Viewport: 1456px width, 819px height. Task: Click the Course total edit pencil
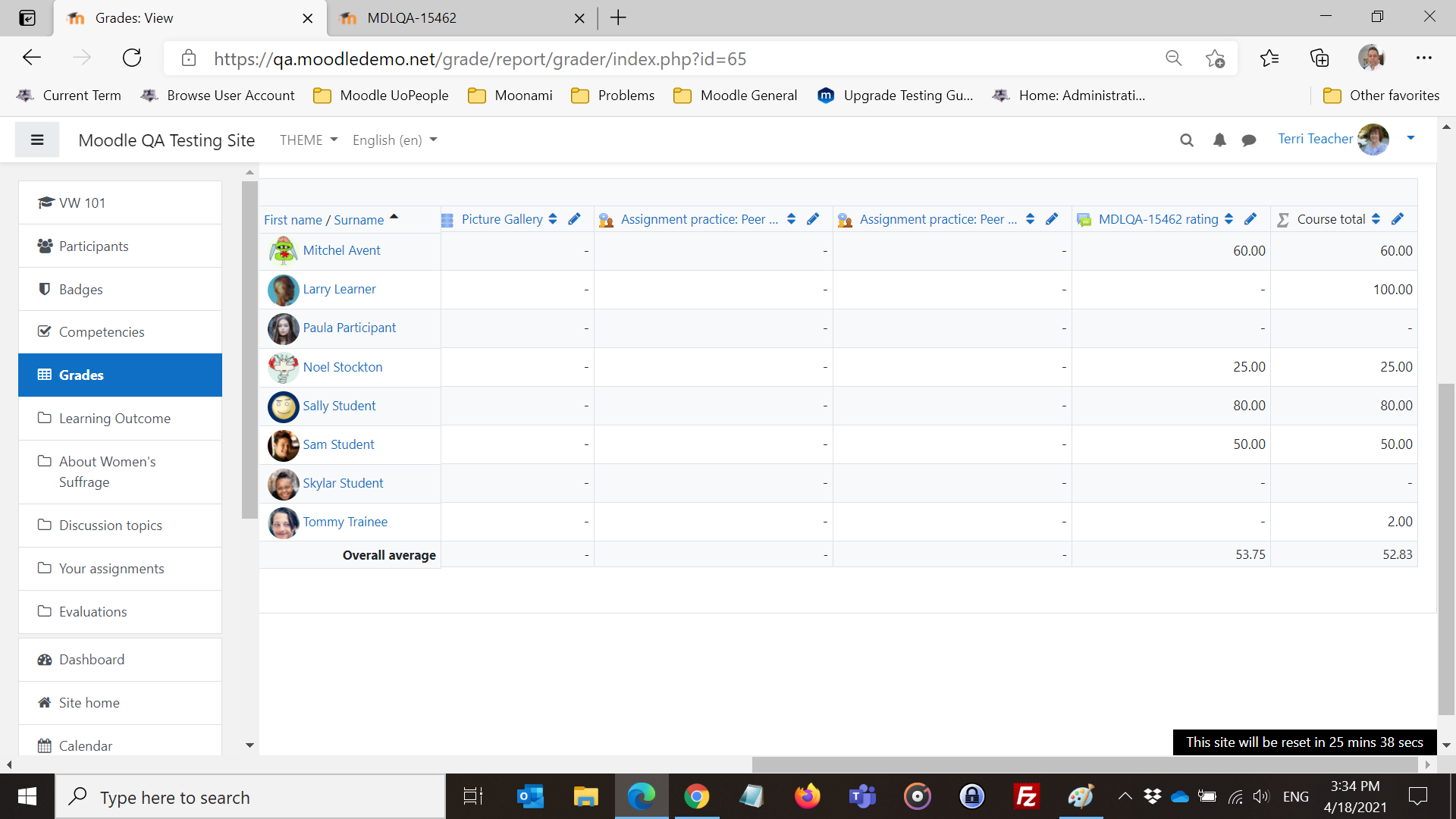coord(1398,219)
